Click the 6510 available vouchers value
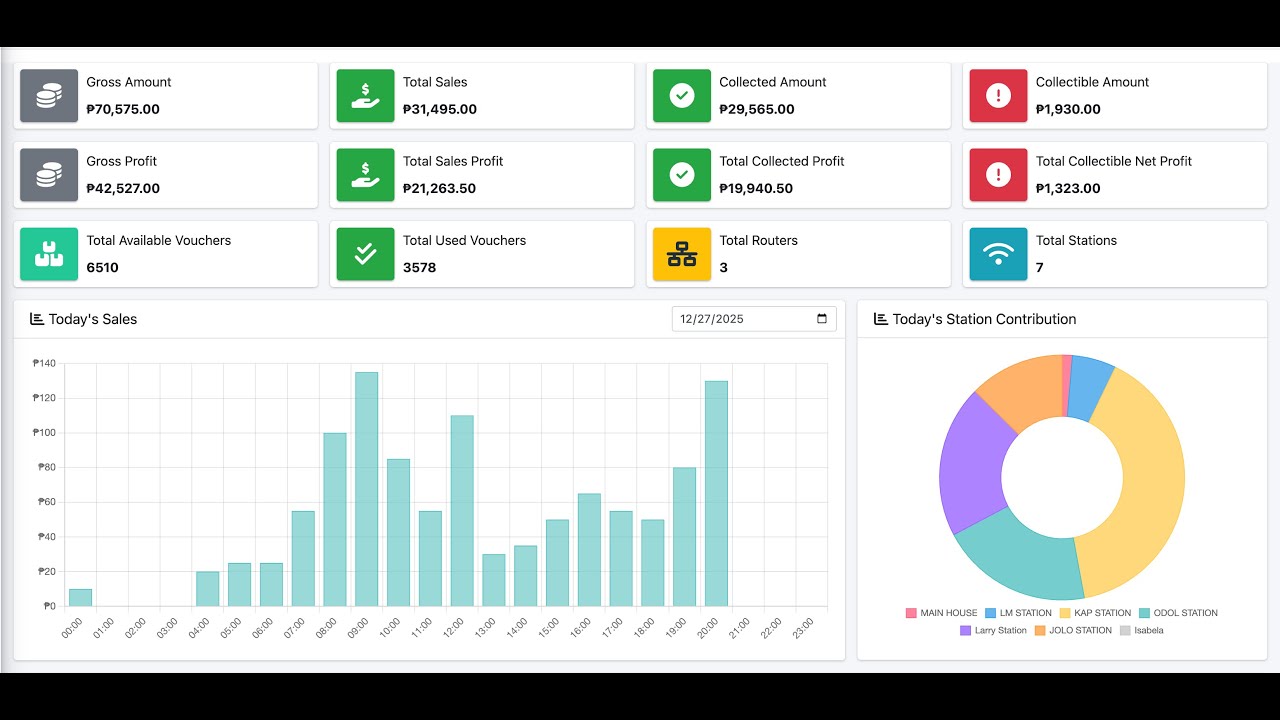 [x=102, y=267]
